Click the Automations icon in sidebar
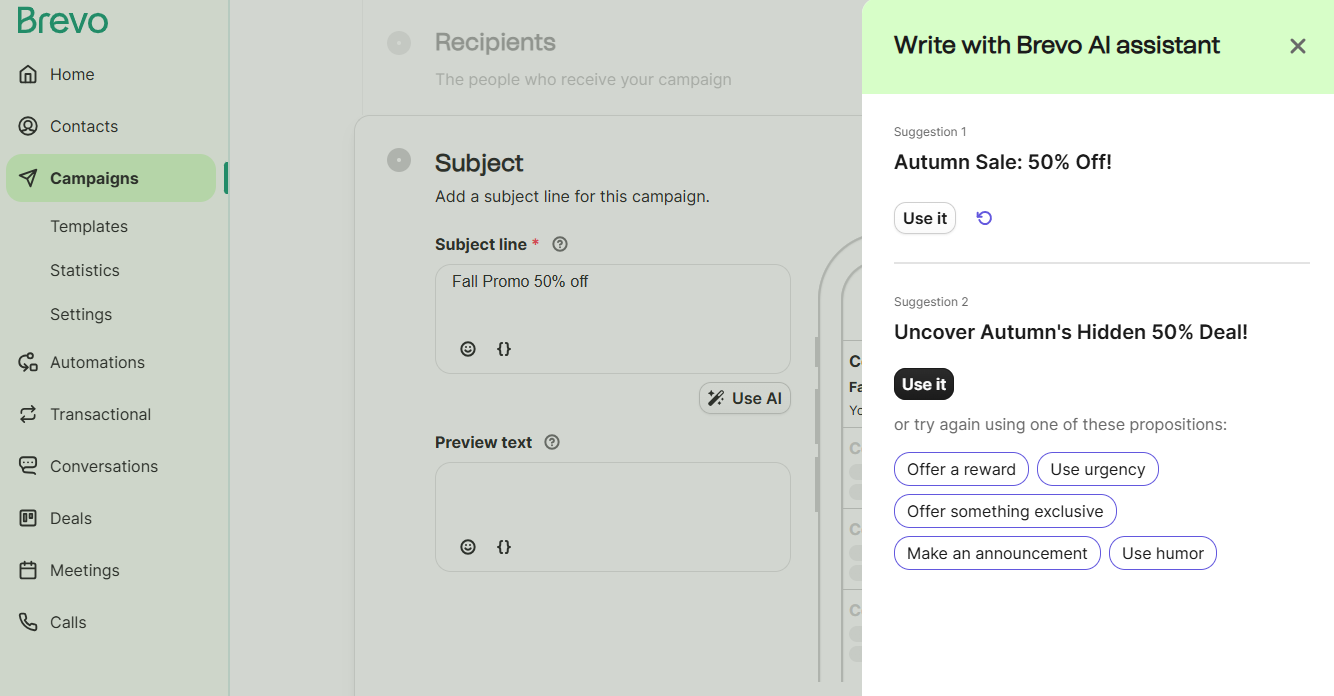Viewport: 1334px width, 696px height. click(x=28, y=362)
